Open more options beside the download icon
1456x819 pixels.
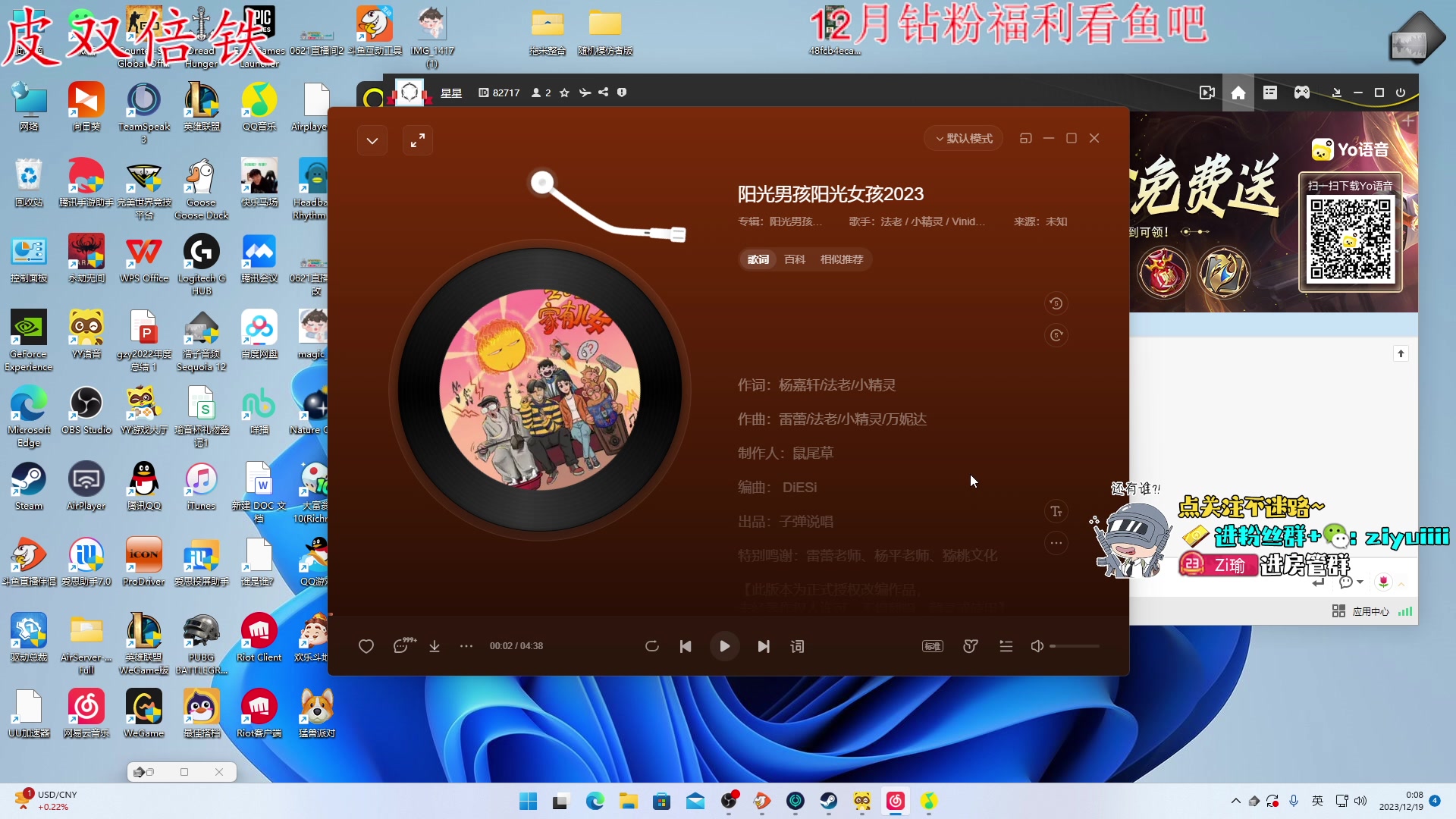(x=466, y=646)
